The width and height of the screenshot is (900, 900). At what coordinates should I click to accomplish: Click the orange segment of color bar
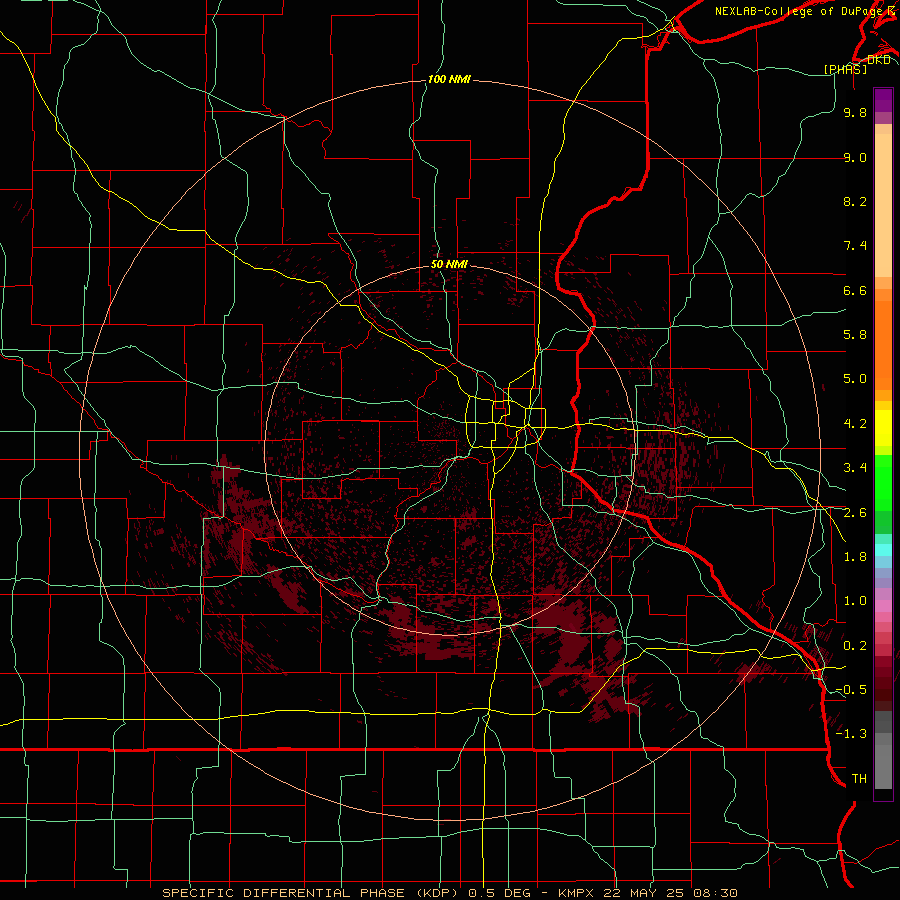883,344
